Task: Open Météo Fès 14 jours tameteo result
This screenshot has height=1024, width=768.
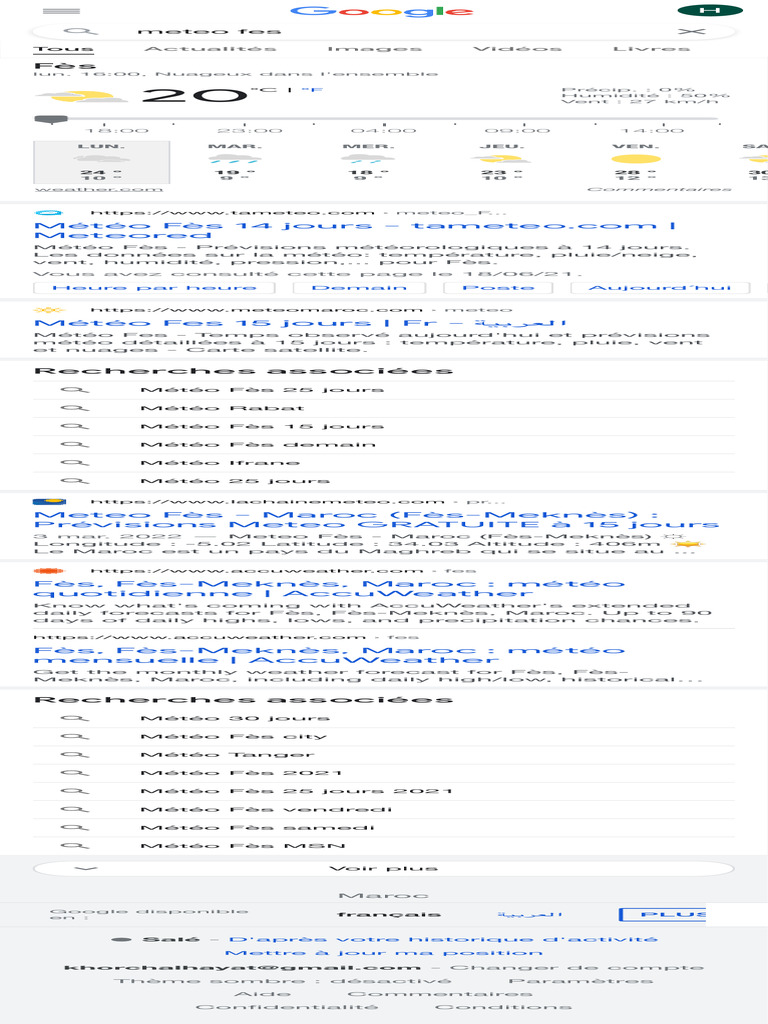Action: 355,230
